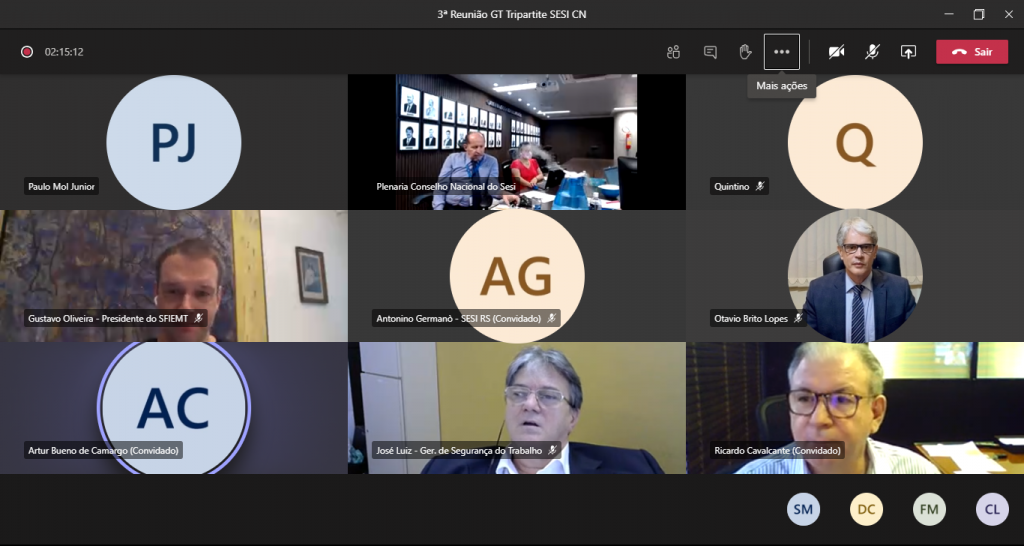
Task: Click the red Sair button to leave
Action: coord(972,52)
